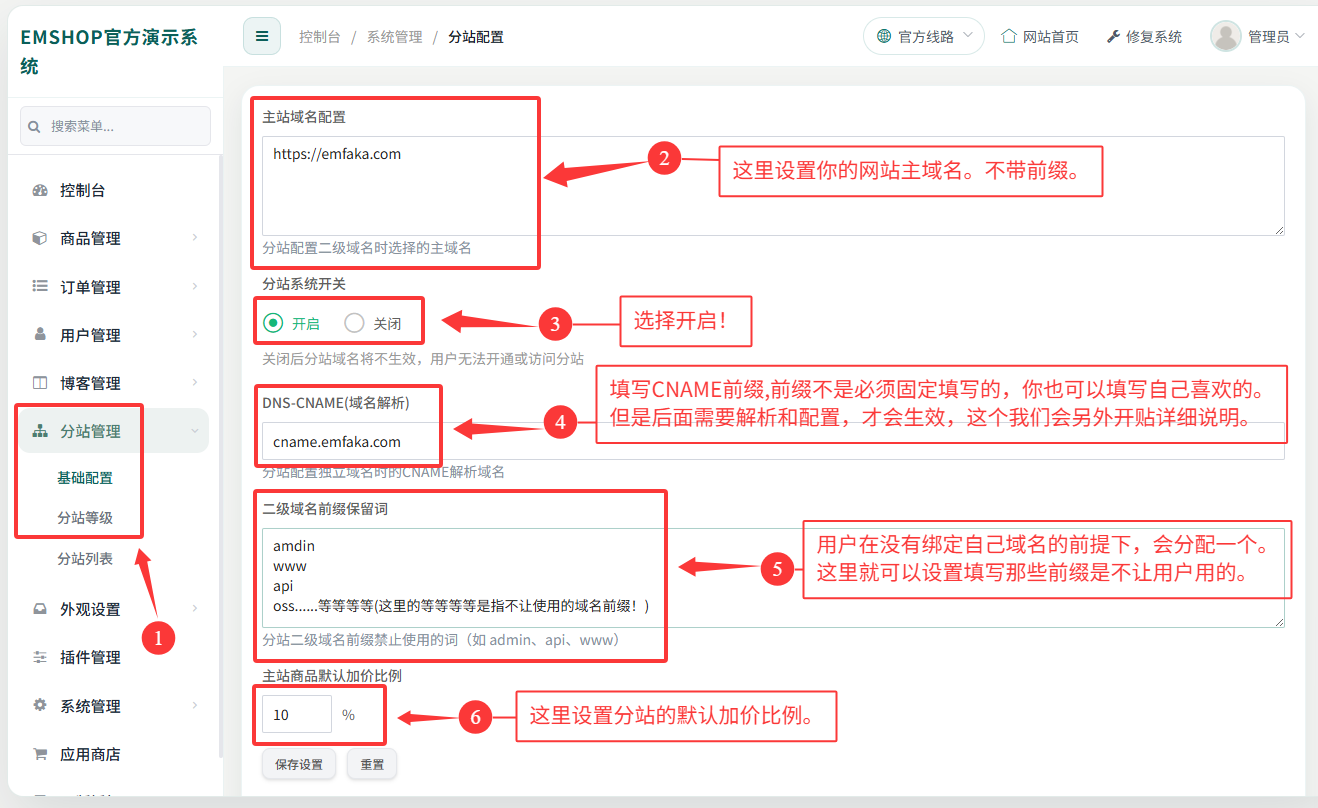Select the 关闭 radio button
This screenshot has height=808, width=1318.
point(353,322)
